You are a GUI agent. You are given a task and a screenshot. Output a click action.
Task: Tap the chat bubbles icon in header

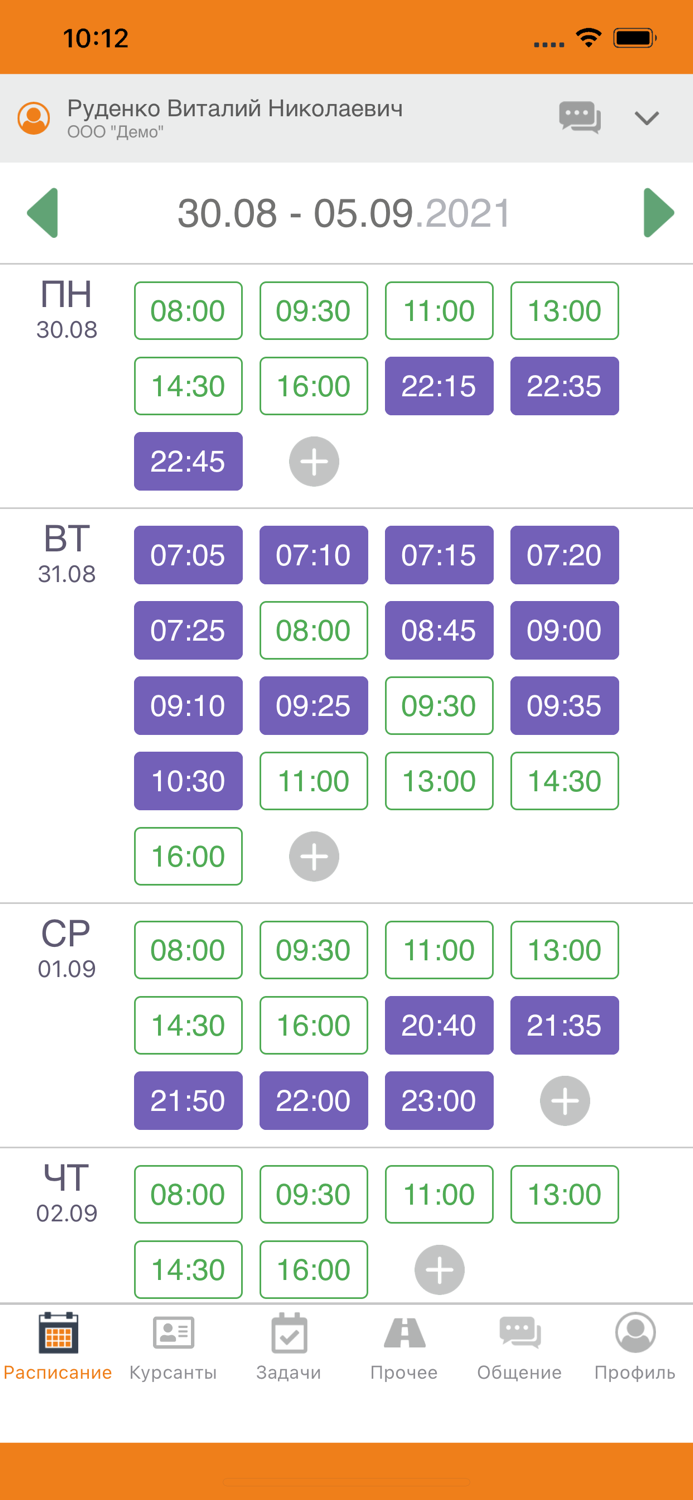pos(579,118)
